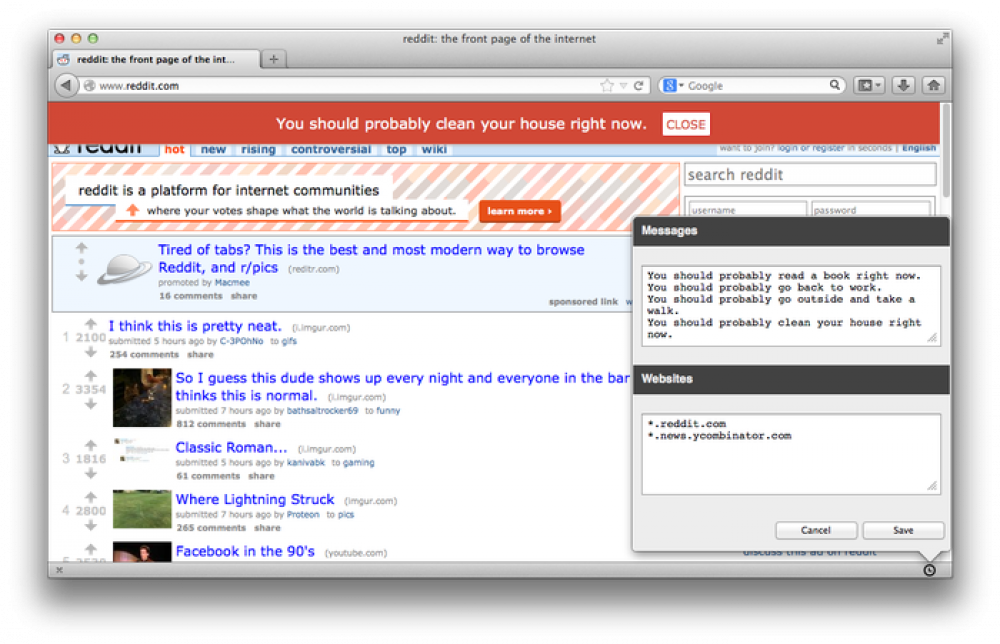Open the green "Where Lightning Struck" thumbnail
Screen dimensions: 1000x644
(142, 509)
